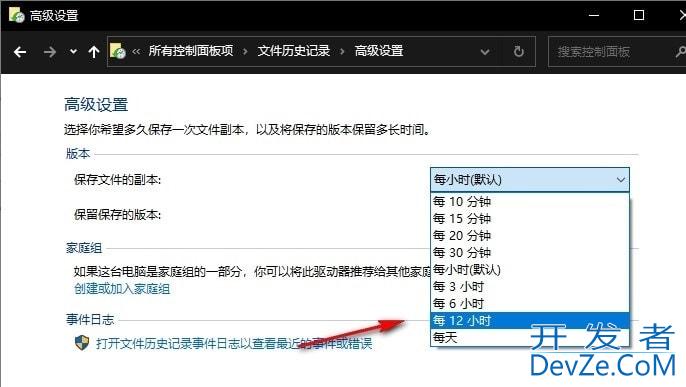Maximize the 高级设置 window
This screenshot has height=387, width=686.
tap(639, 15)
